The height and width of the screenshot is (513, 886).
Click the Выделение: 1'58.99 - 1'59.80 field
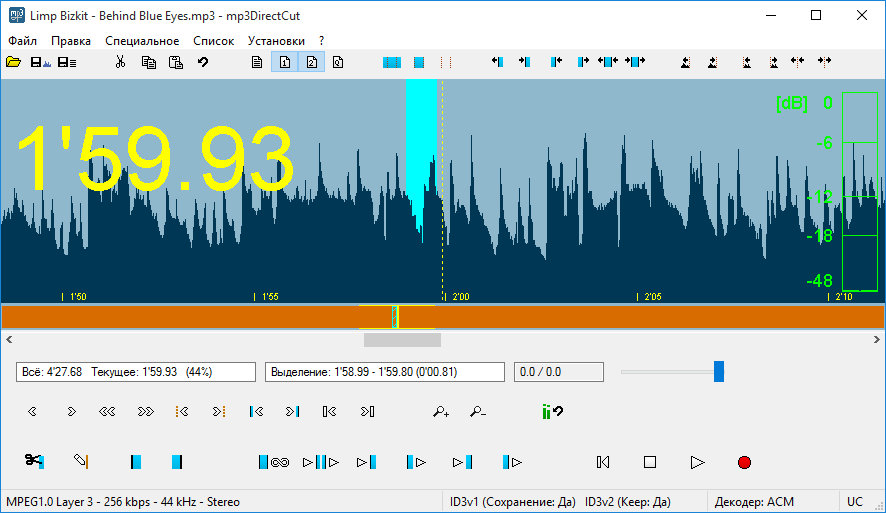coord(384,372)
